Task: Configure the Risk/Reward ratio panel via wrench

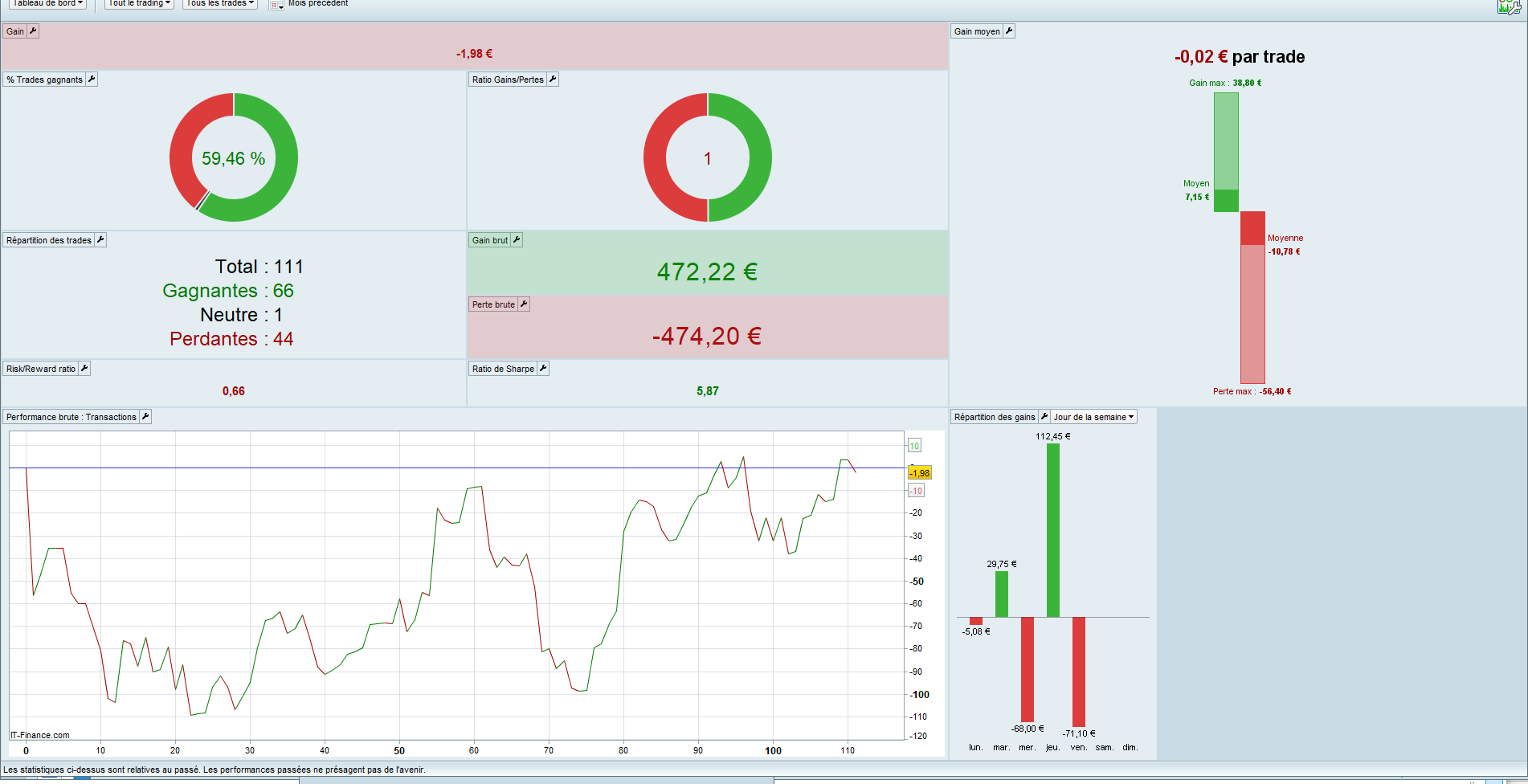Action: point(84,369)
